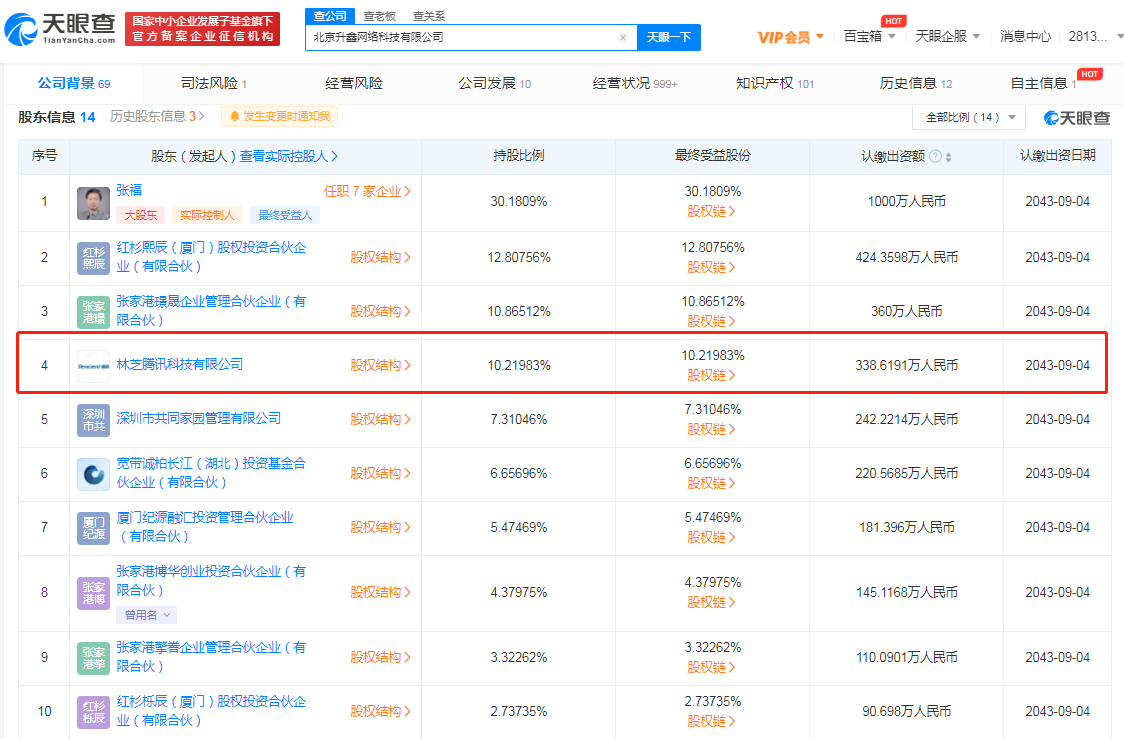1124x739 pixels.
Task: Open 查看实际控股人 link
Action: [x=288, y=156]
